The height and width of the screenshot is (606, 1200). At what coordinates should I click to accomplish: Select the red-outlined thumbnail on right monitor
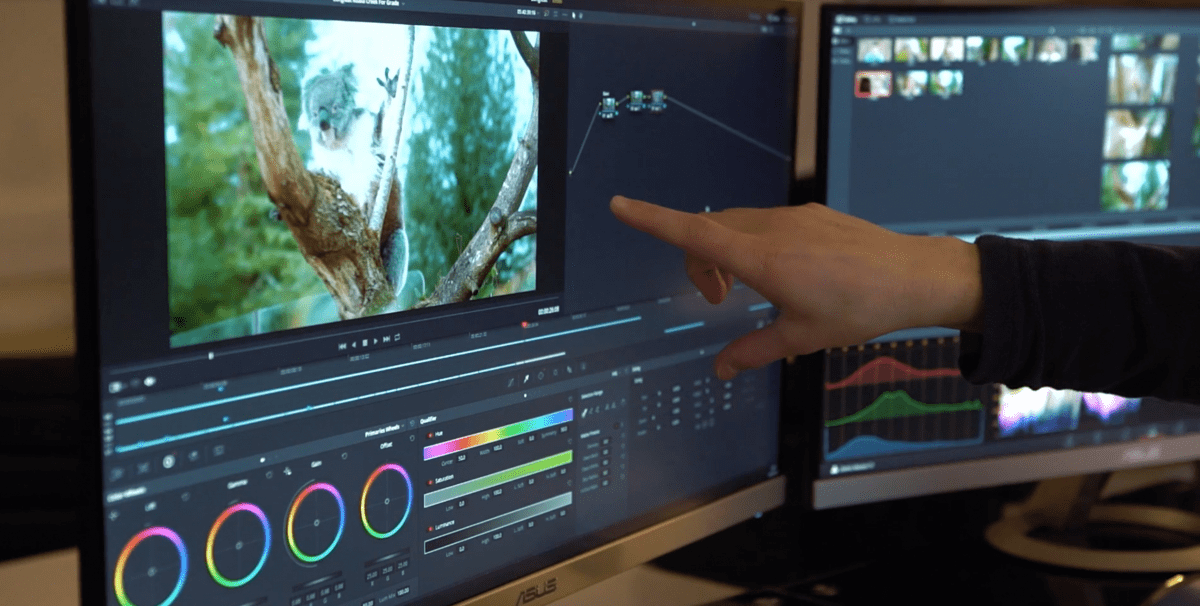[873, 84]
